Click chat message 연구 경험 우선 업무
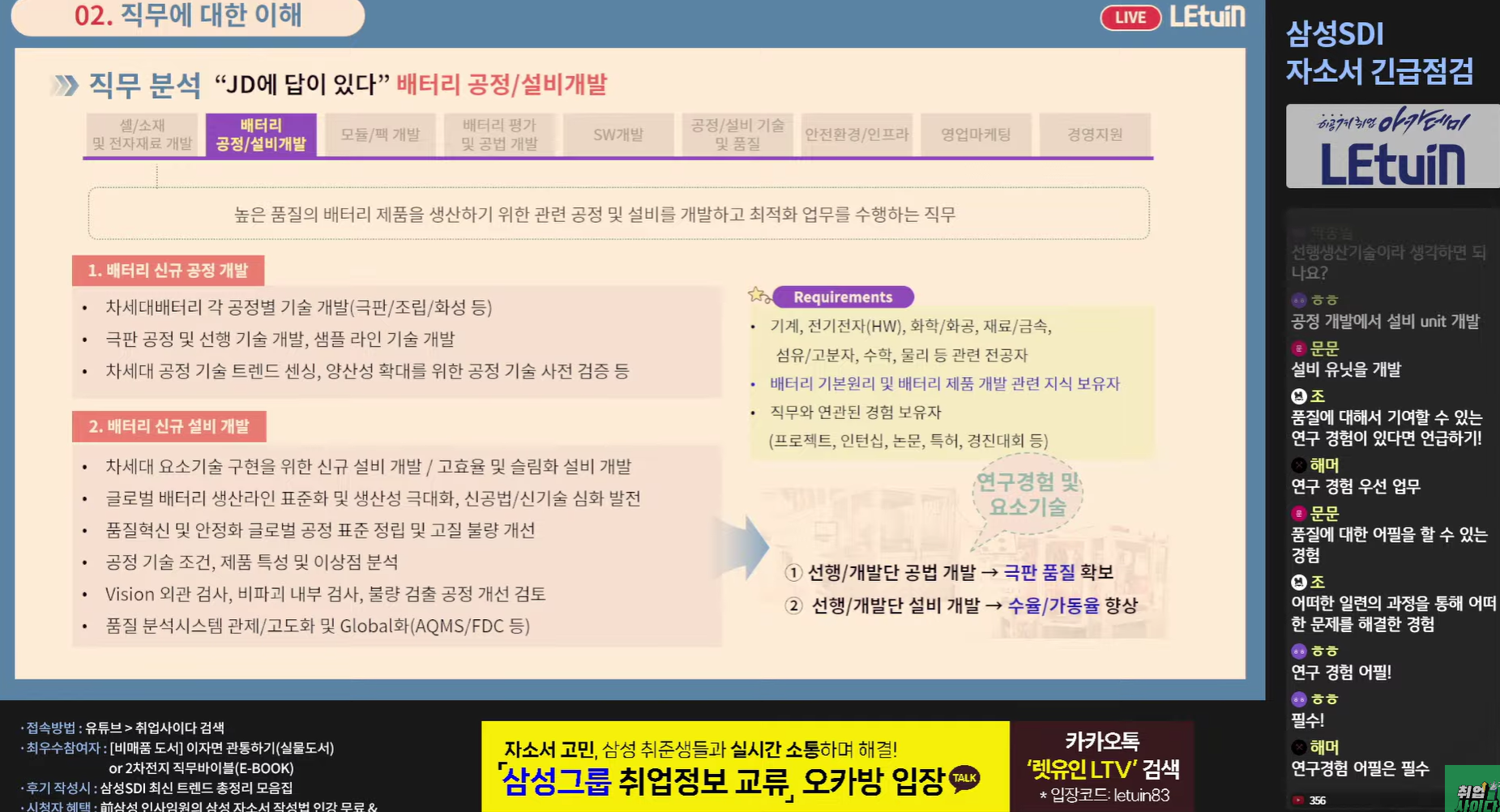The image size is (1500, 812). pos(1356,486)
